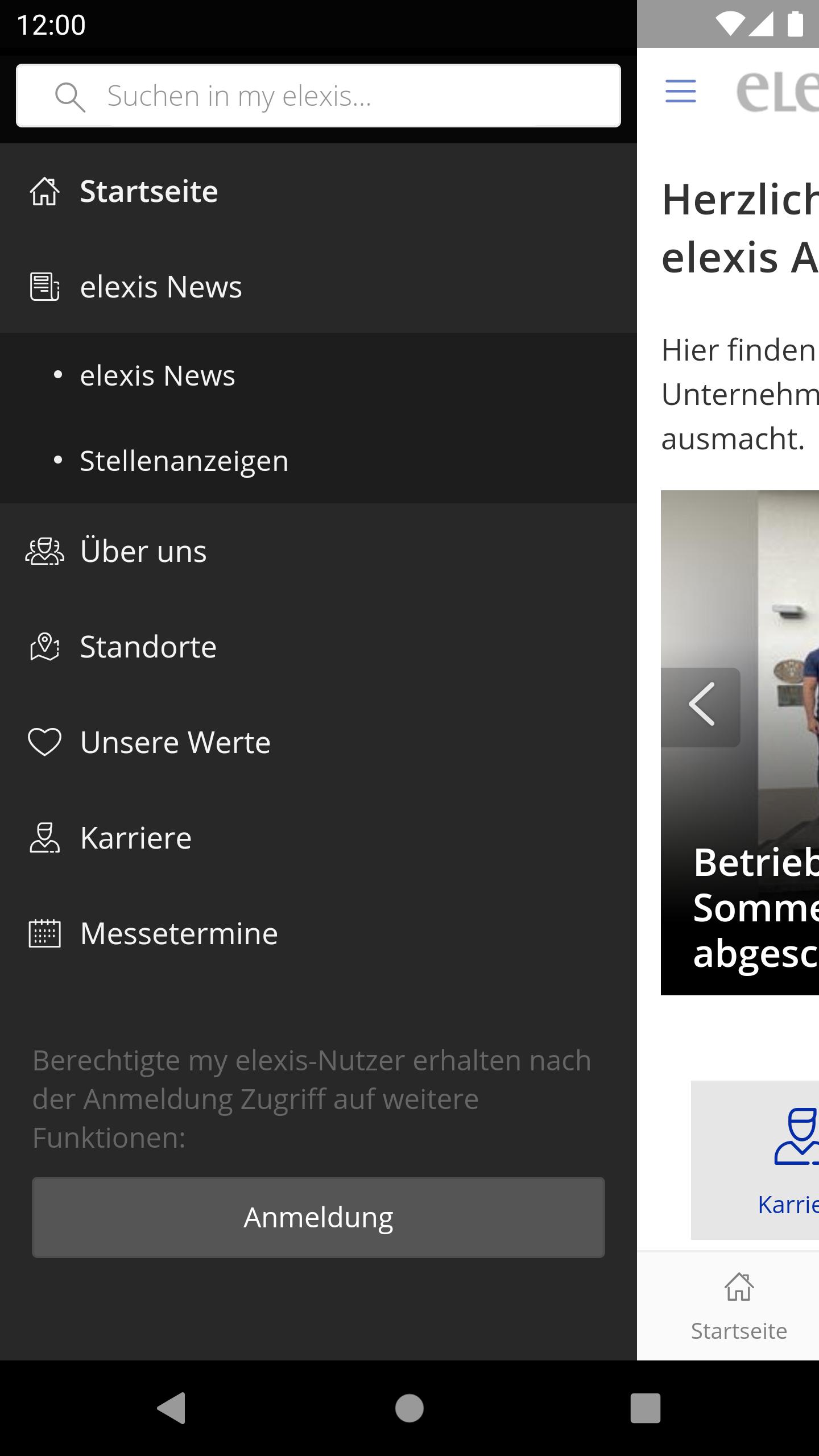819x1456 pixels.
Task: Collapse the elexis News parent menu entry
Action: coord(318,287)
